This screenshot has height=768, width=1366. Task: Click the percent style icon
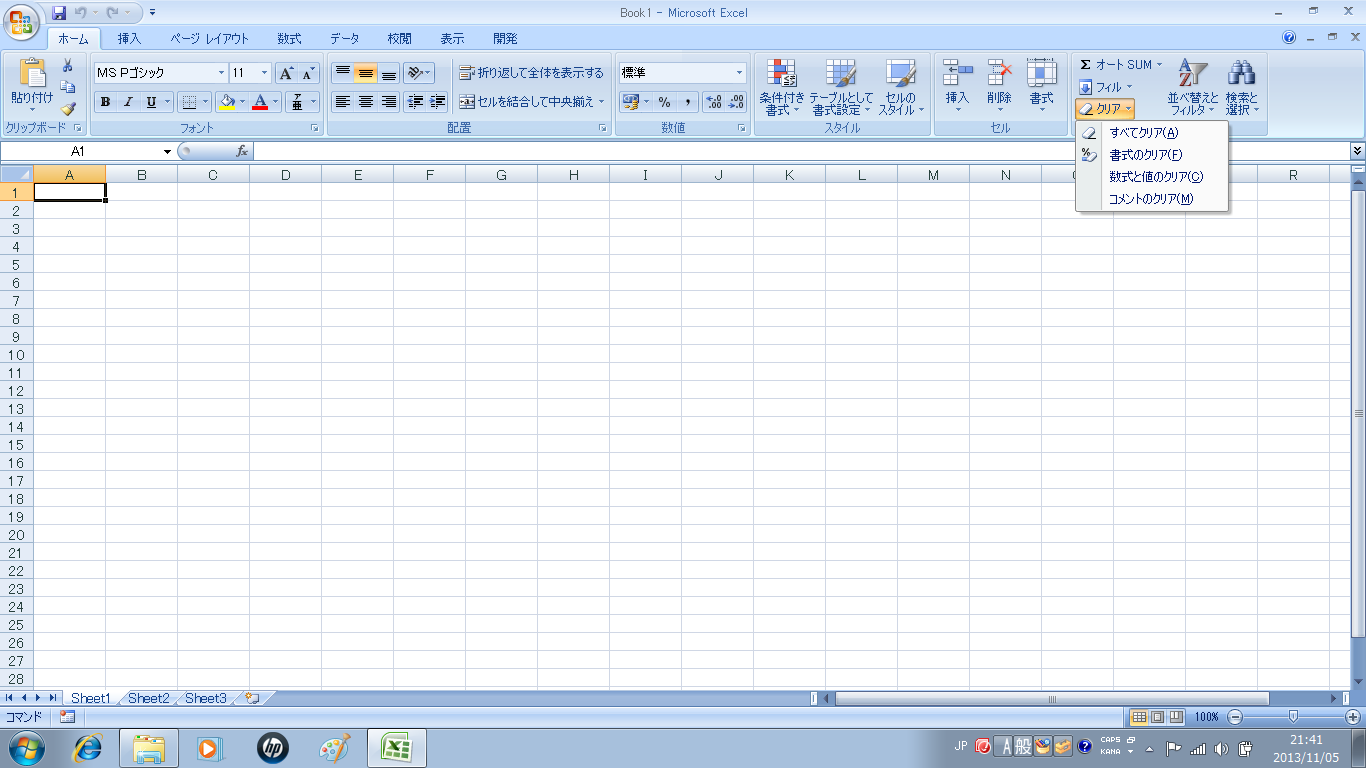[x=664, y=102]
